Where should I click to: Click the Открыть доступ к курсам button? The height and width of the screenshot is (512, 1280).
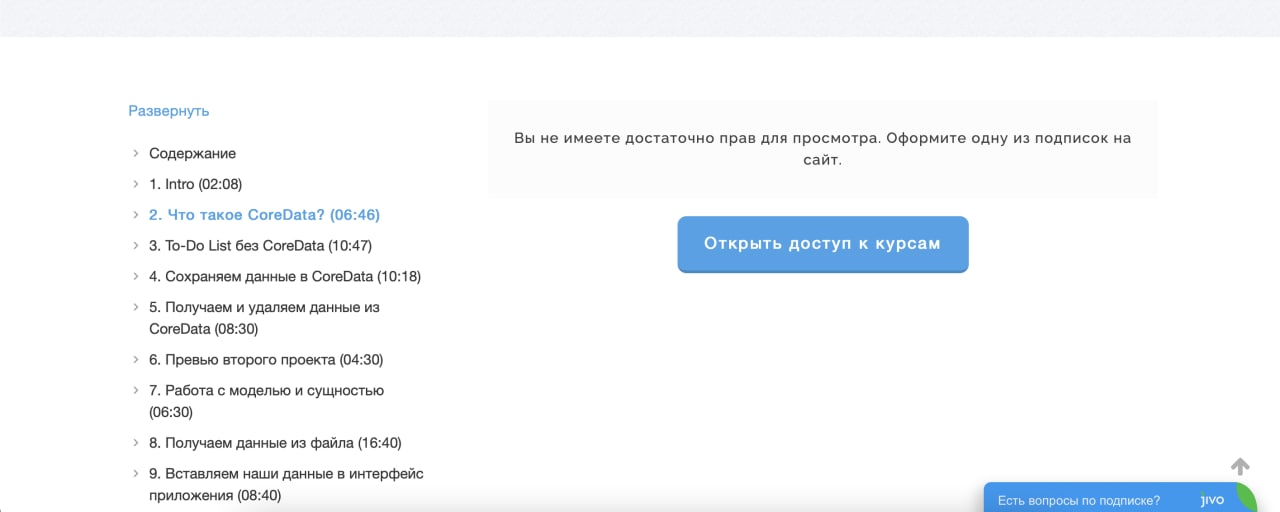823,244
